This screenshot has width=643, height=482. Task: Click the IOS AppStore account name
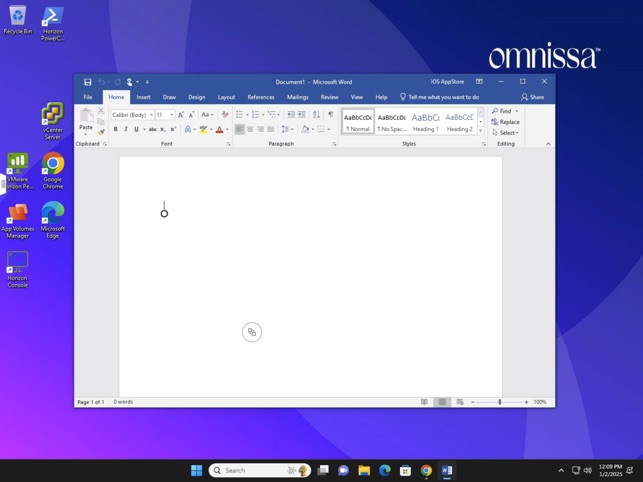pyautogui.click(x=447, y=82)
